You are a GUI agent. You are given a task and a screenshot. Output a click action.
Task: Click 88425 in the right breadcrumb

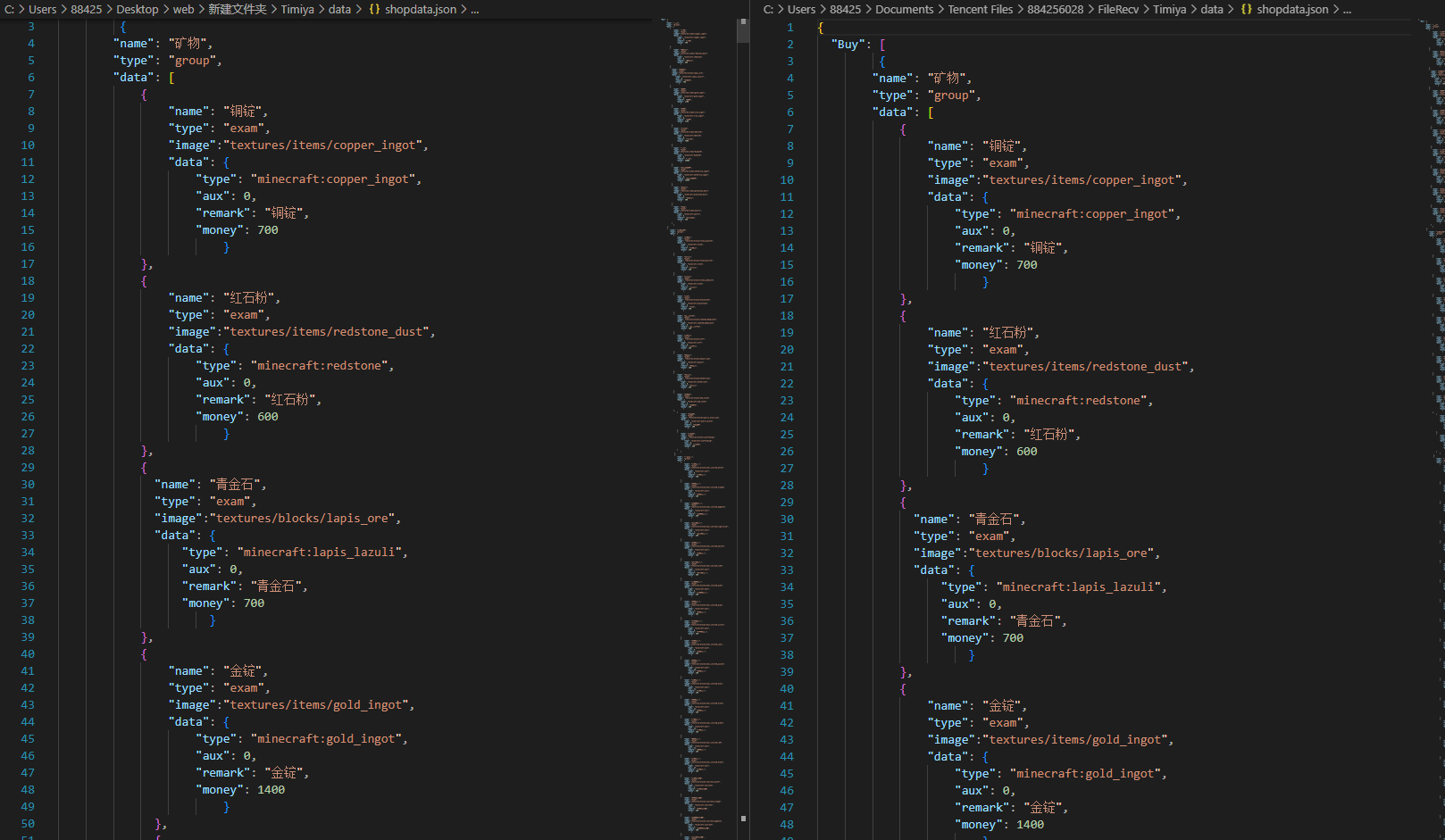845,9
